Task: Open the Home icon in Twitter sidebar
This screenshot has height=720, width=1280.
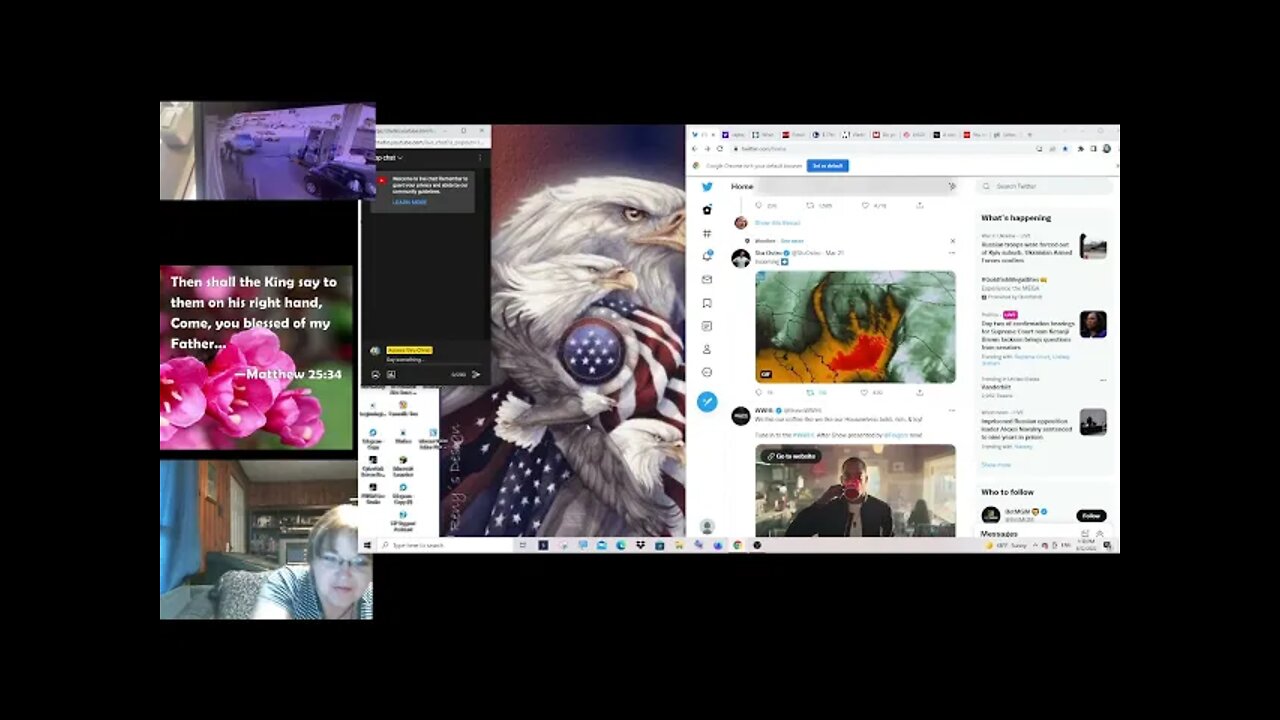Action: (707, 210)
